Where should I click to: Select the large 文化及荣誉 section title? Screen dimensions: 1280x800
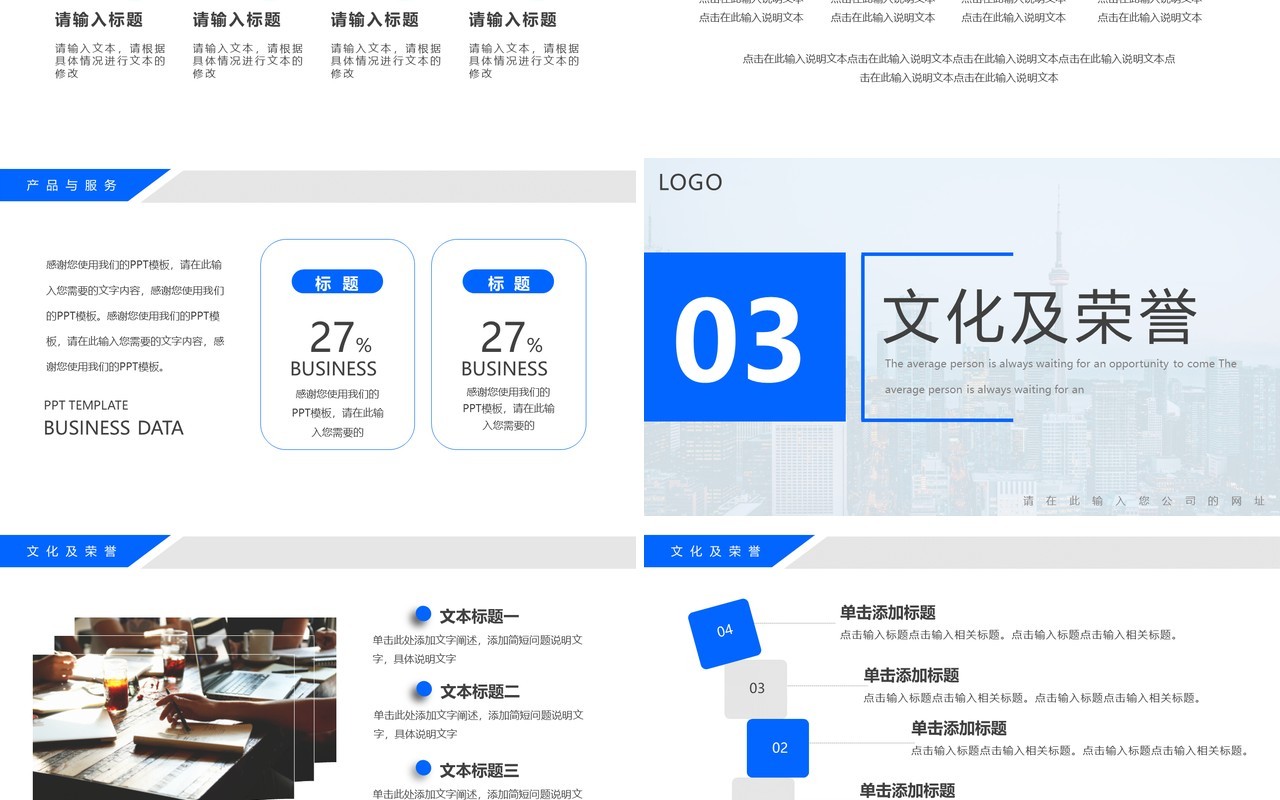point(1040,316)
